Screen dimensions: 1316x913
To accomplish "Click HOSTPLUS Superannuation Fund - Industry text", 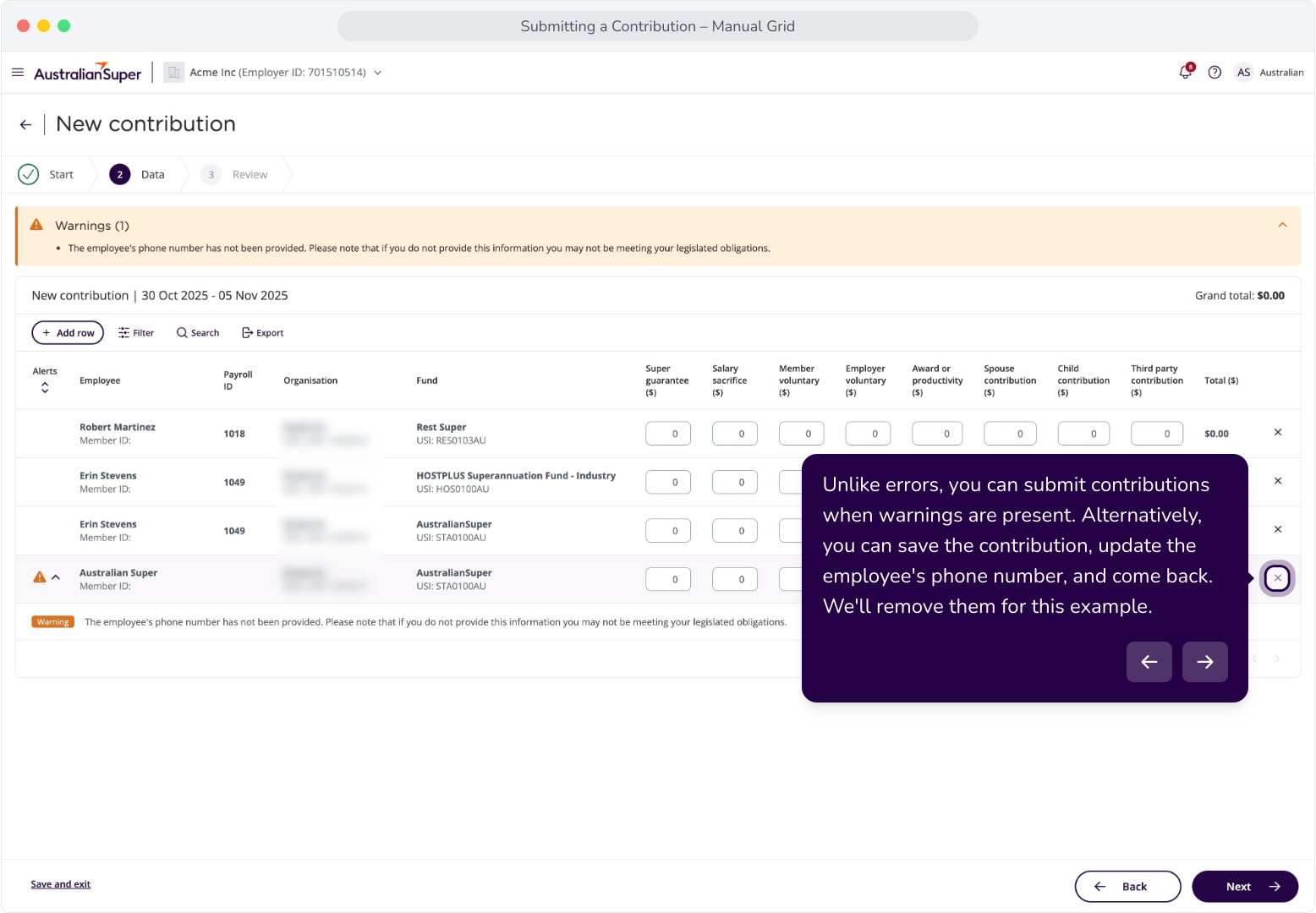I will click(516, 476).
